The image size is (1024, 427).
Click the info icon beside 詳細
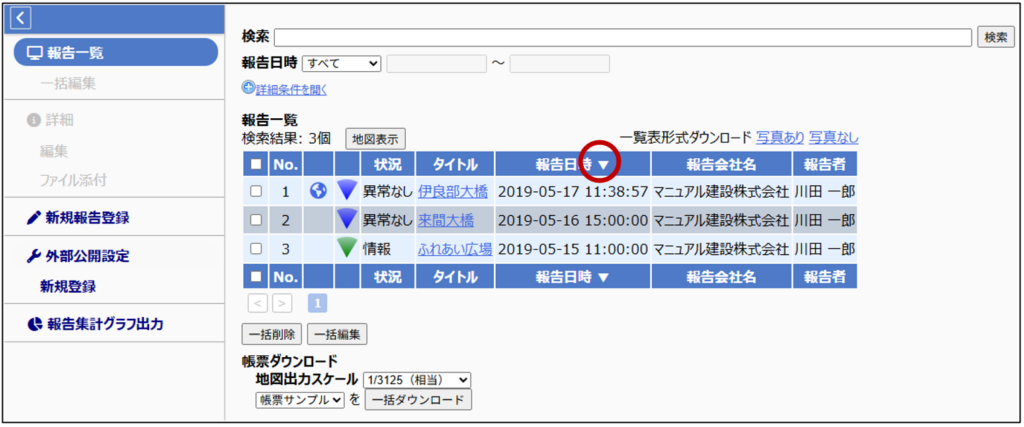pos(32,120)
